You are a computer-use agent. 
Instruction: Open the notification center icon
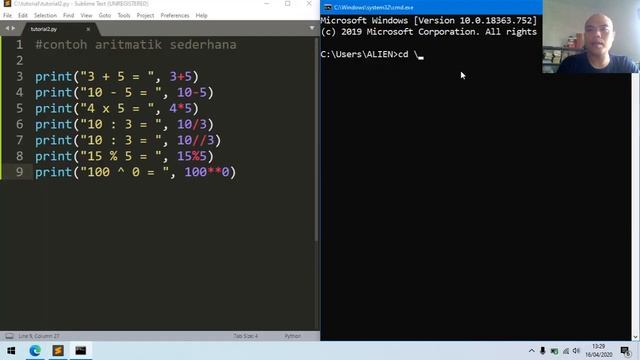click(625, 351)
